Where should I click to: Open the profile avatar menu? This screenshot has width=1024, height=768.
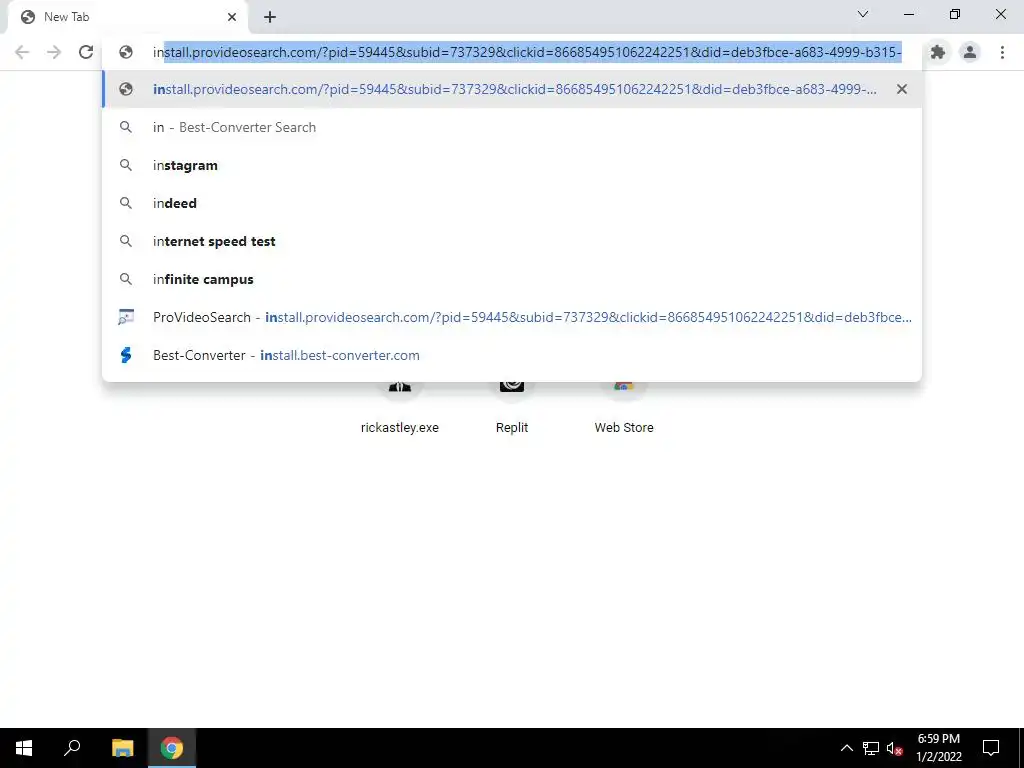tap(970, 52)
